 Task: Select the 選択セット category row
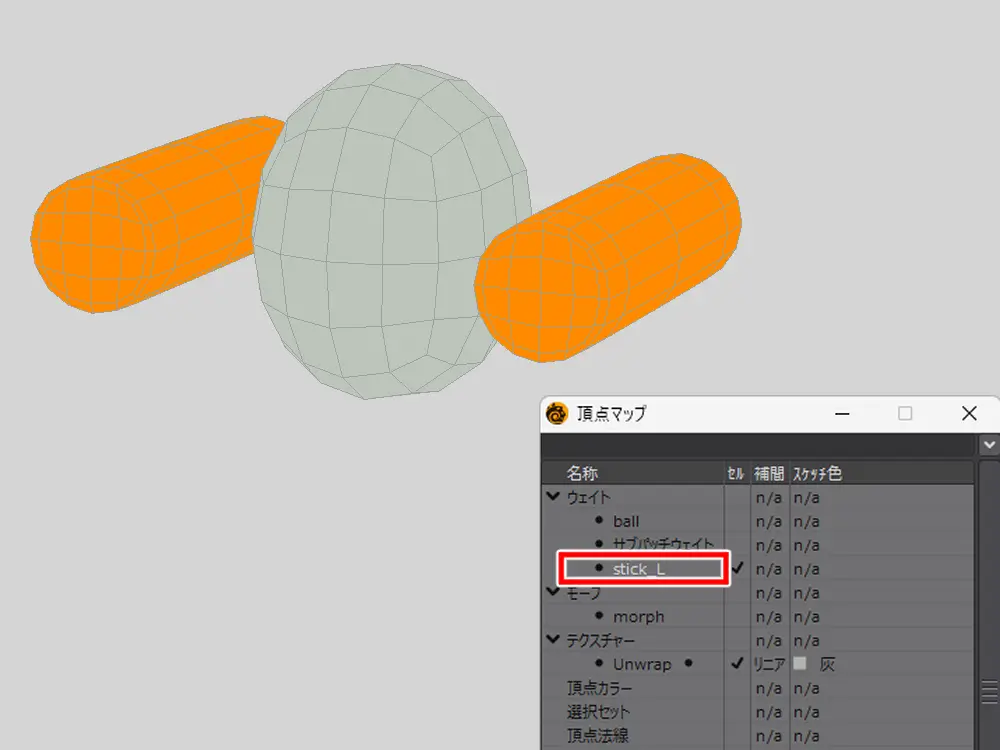pyautogui.click(x=599, y=712)
